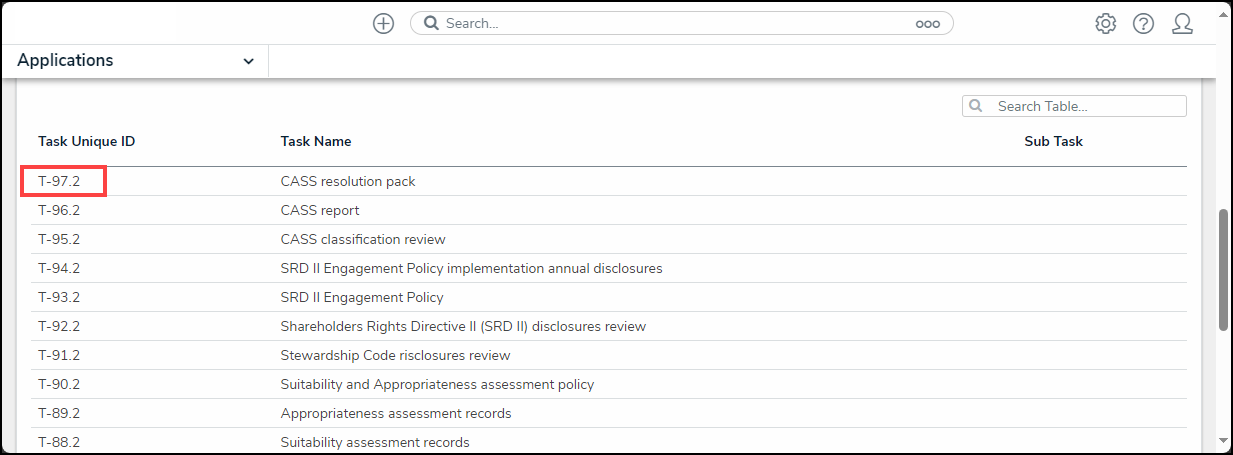Click the magnifier icon in top search
The image size is (1233, 455).
pos(431,23)
